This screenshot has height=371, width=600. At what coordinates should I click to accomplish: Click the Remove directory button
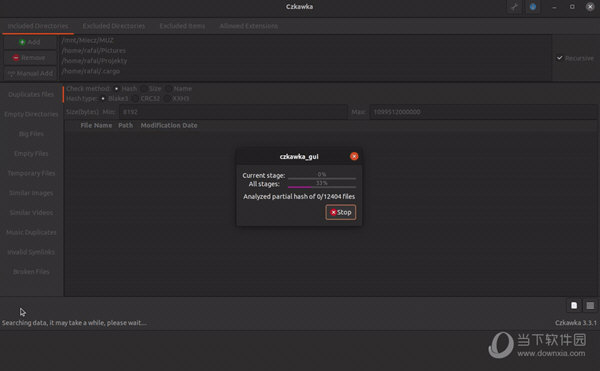[x=30, y=58]
